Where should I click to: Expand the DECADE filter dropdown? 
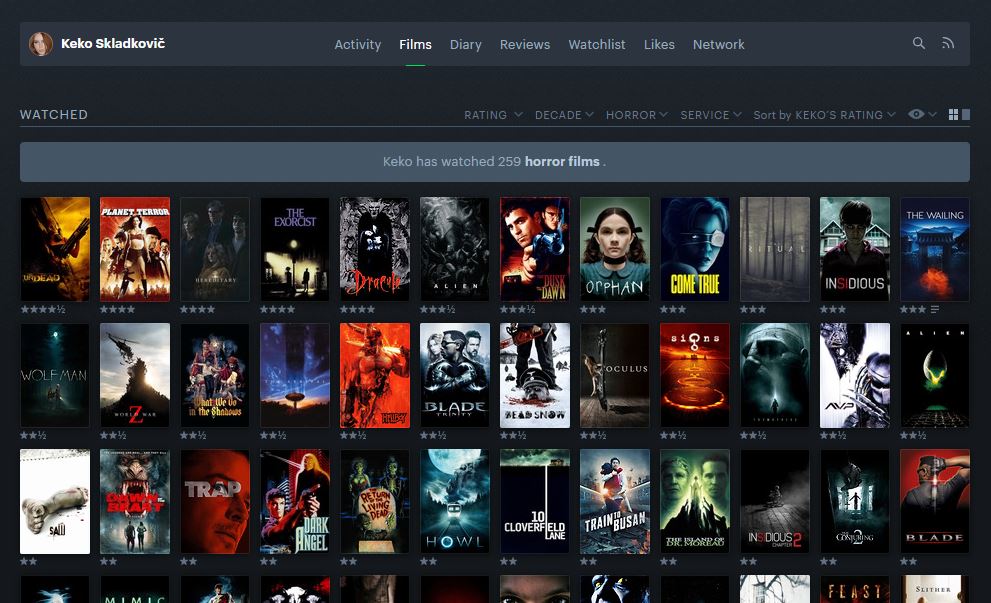click(x=564, y=114)
